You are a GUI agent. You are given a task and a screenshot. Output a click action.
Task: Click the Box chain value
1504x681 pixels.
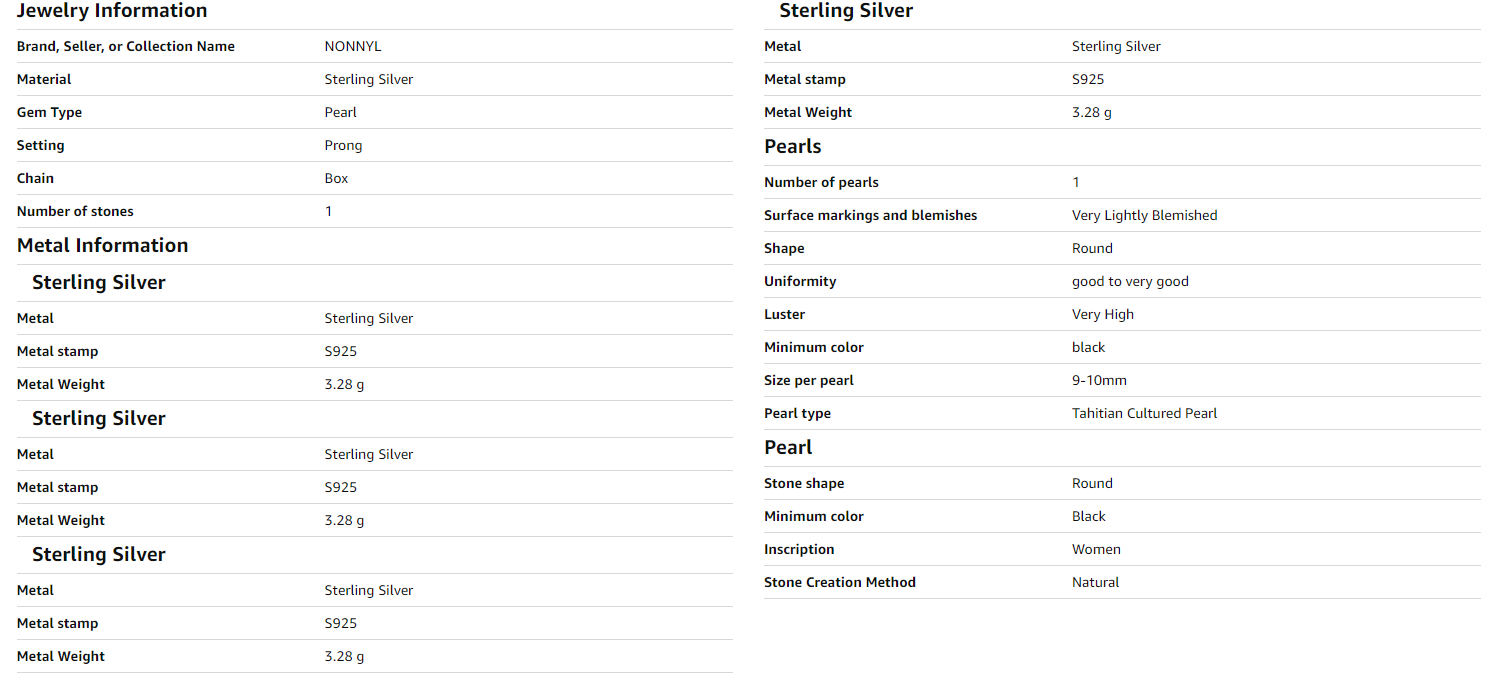coord(336,178)
